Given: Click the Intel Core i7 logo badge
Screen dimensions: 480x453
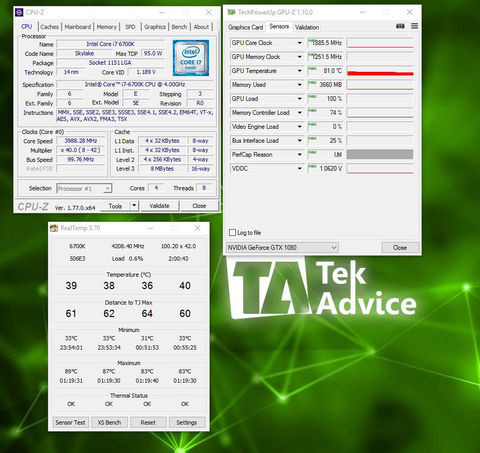Looking at the screenshot, I should click(x=191, y=58).
